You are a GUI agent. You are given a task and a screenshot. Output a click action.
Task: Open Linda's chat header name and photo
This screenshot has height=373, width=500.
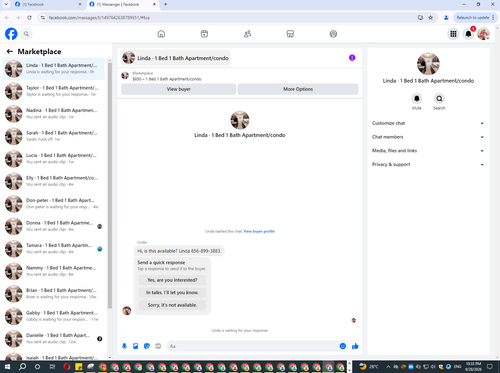click(x=175, y=58)
